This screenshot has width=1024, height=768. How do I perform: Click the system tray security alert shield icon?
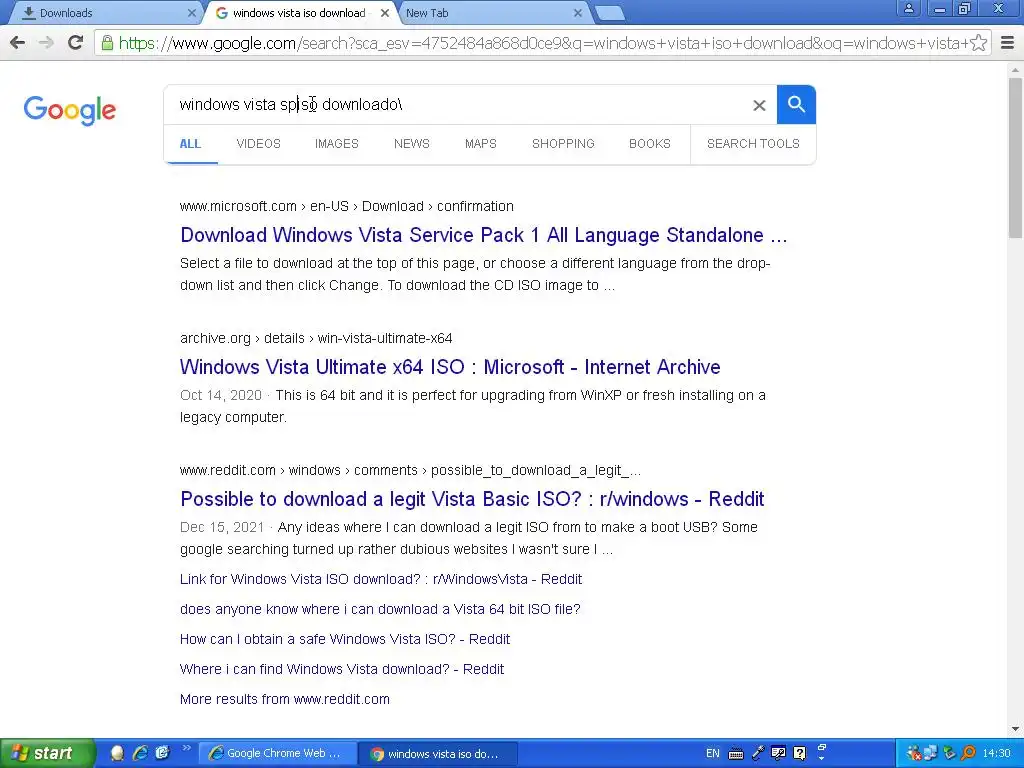[x=914, y=754]
